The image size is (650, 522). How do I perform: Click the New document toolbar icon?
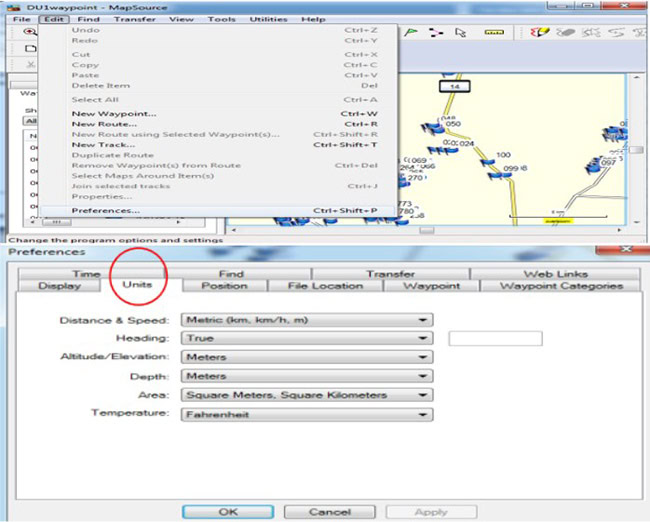pos(31,49)
